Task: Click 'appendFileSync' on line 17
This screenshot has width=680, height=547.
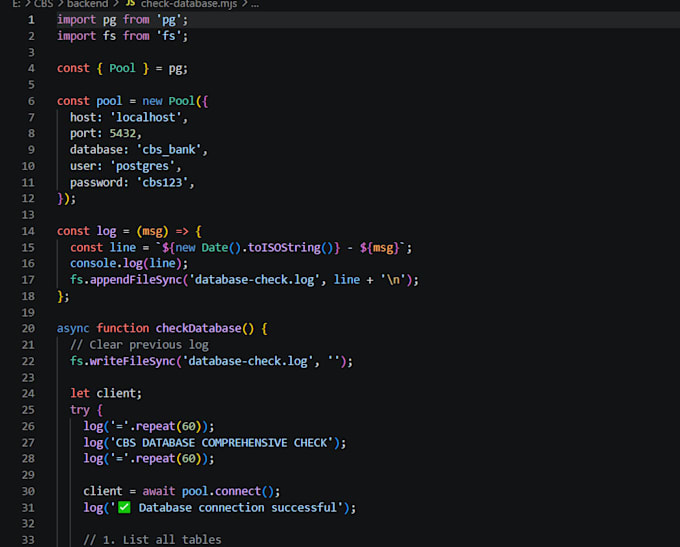Action: [x=136, y=280]
